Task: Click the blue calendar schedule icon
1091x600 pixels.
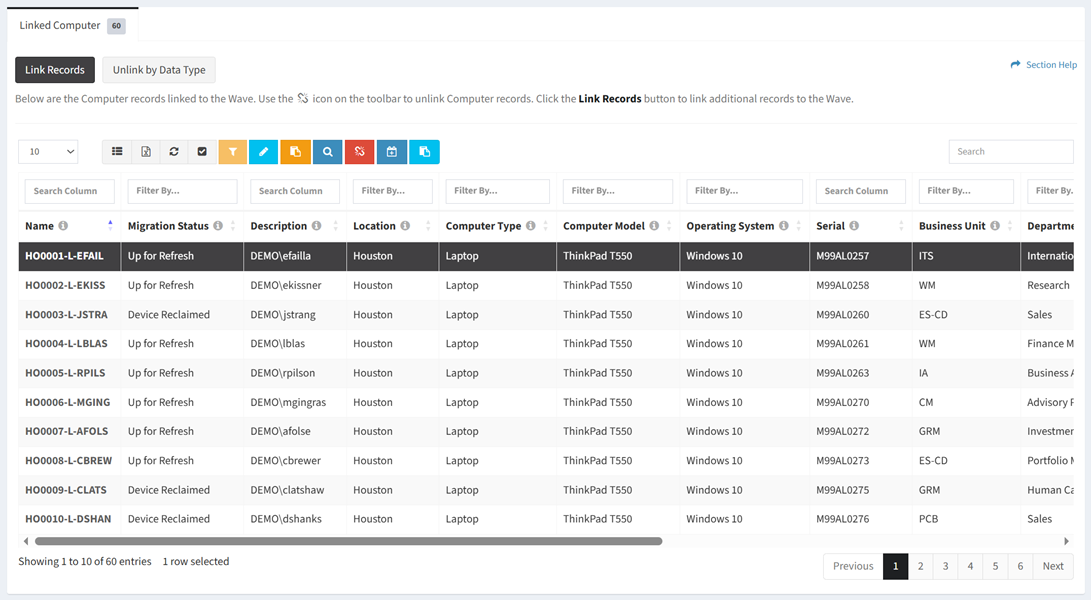Action: 392,152
